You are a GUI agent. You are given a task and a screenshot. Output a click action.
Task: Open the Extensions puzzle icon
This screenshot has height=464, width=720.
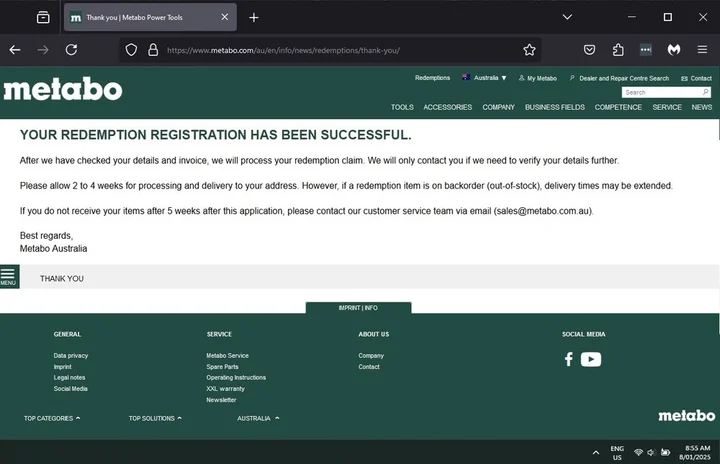(618, 50)
